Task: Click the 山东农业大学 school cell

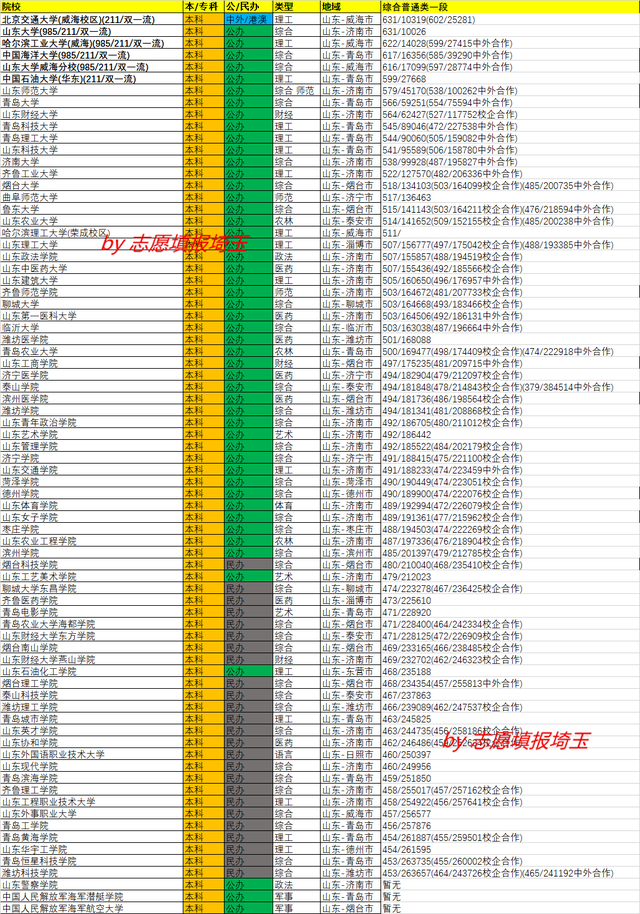Action: (x=92, y=221)
